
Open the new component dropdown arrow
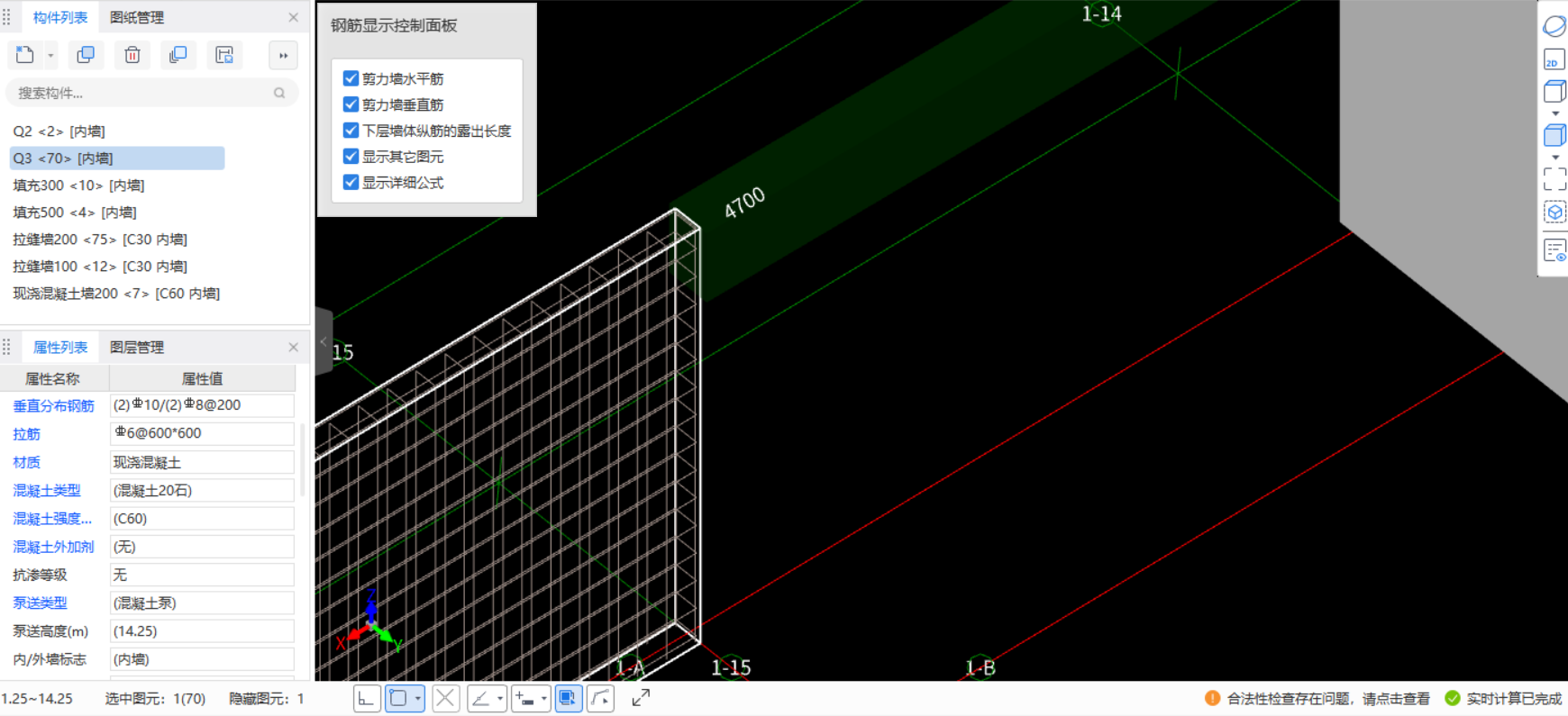click(x=50, y=56)
